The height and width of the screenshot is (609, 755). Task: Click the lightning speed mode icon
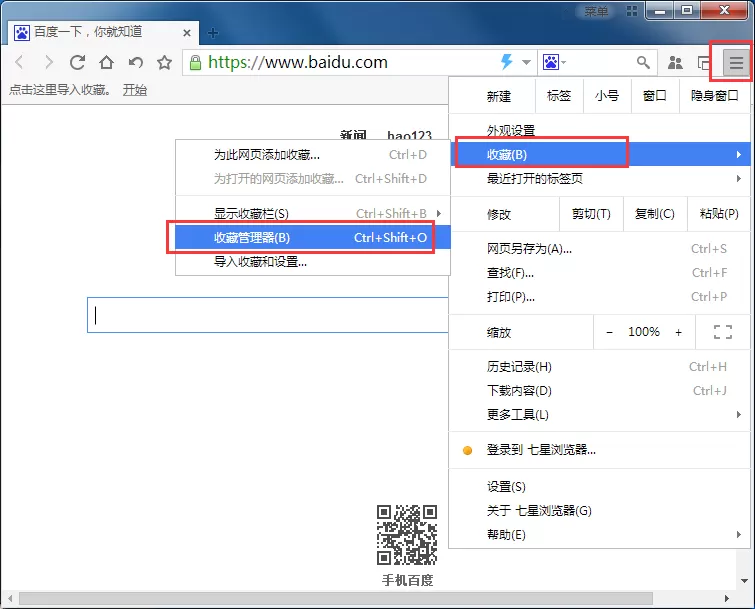click(507, 62)
